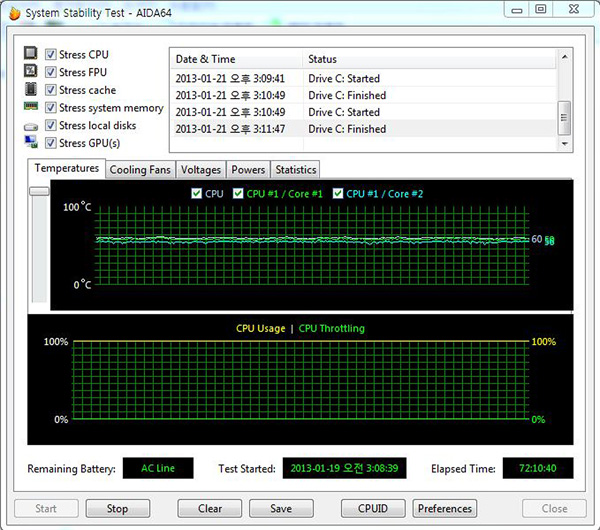
Task: Click the log scrollbar thumb
Action: [564, 118]
